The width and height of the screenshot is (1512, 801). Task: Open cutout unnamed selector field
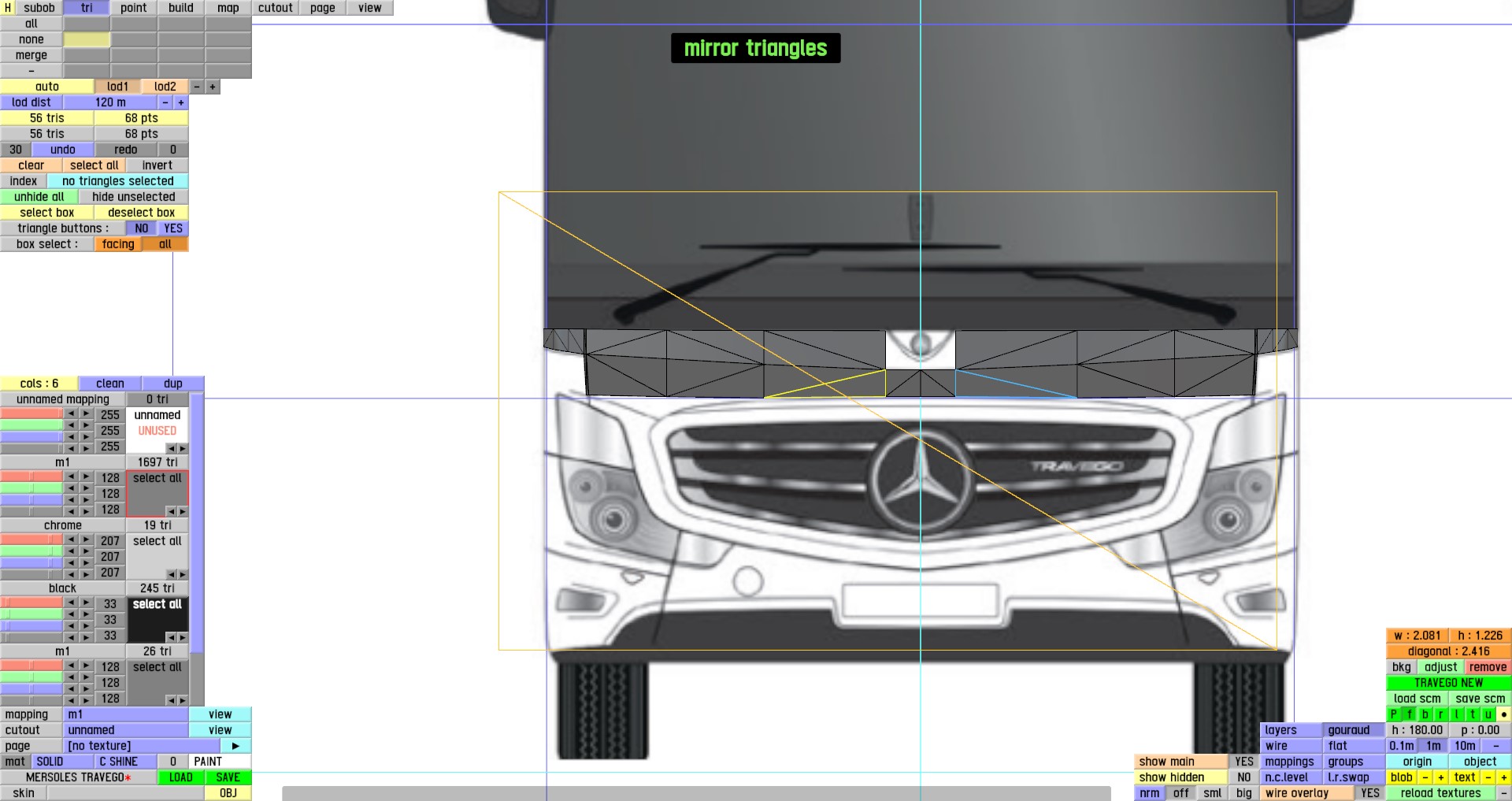[126, 730]
